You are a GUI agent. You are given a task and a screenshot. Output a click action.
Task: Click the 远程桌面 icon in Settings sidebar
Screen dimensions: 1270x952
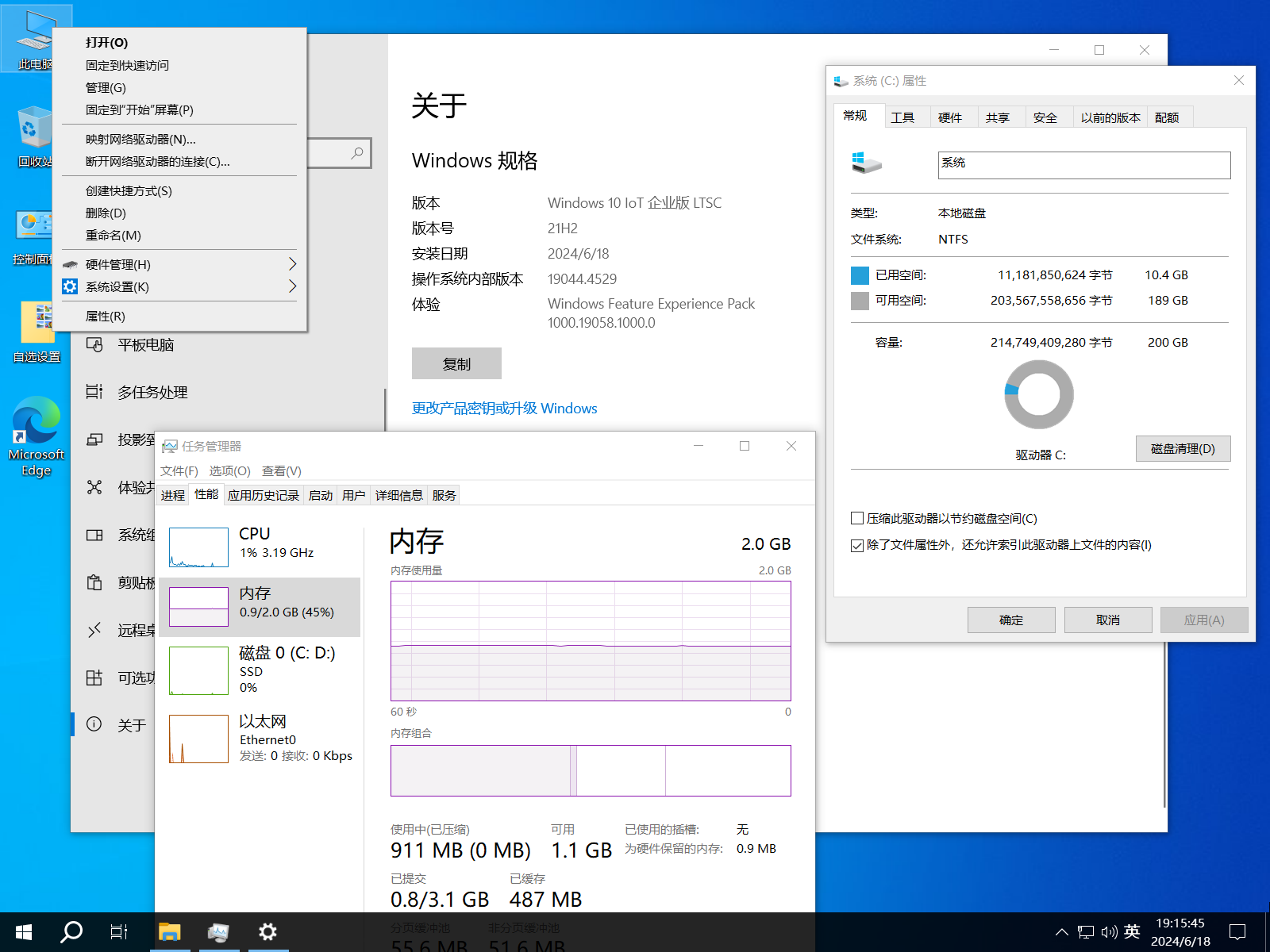coord(94,630)
